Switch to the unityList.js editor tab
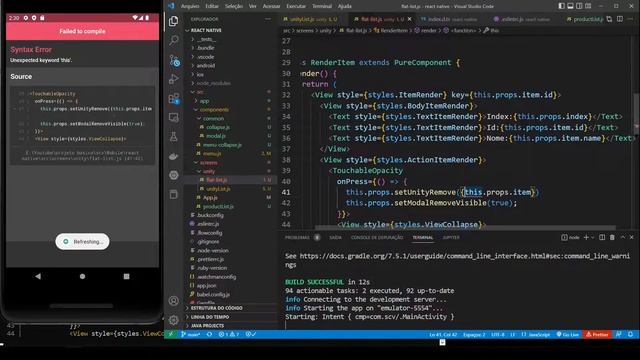This screenshot has height=360, width=640. click(313, 19)
